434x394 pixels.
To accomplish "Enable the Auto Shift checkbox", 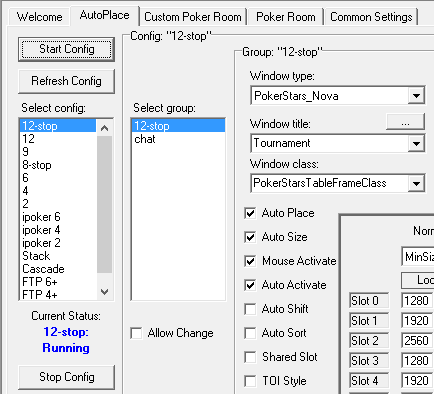I will click(250, 309).
